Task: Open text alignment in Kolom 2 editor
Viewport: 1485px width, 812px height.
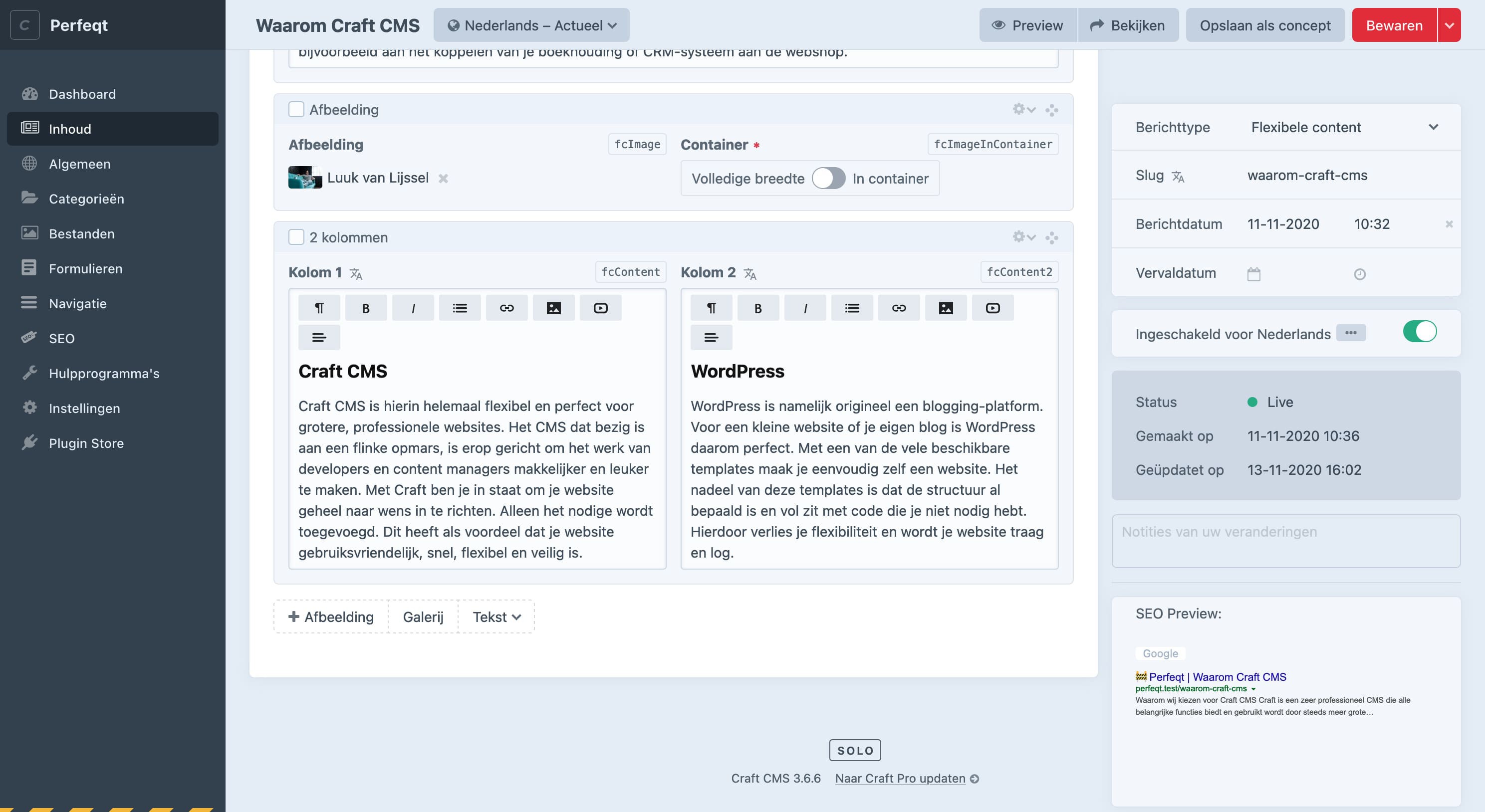Action: pos(712,337)
